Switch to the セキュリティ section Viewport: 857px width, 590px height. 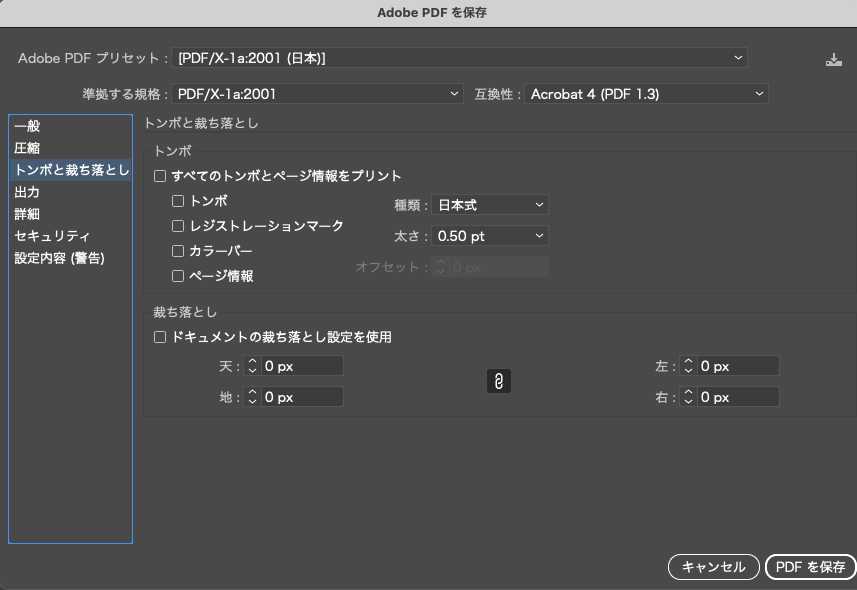[52, 236]
